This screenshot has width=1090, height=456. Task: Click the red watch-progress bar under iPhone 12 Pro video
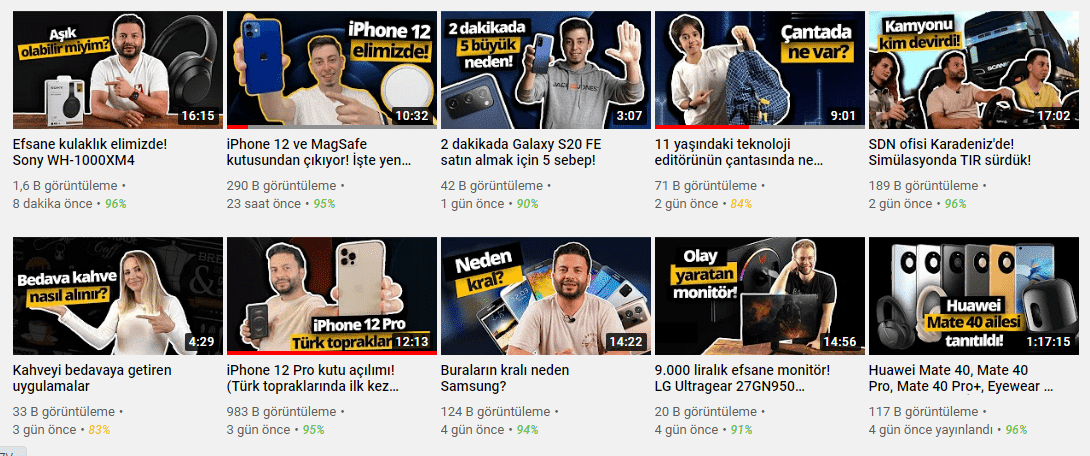click(x=332, y=353)
